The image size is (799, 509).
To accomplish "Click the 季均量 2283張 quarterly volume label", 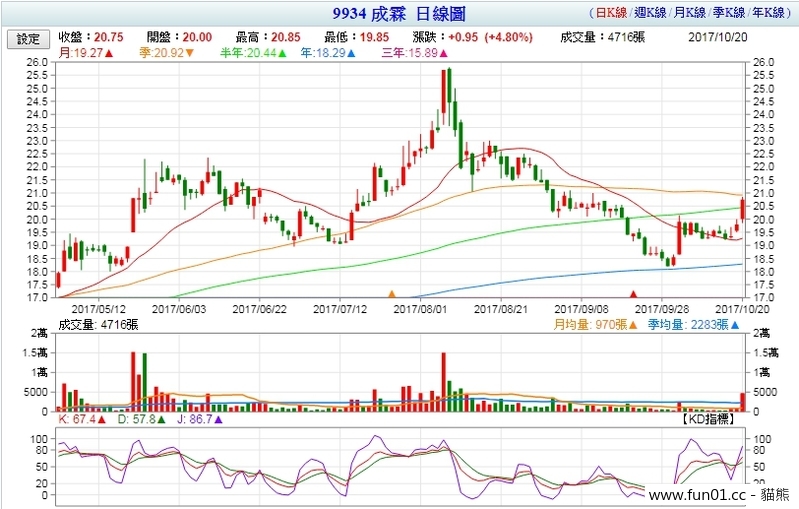I will [694, 325].
